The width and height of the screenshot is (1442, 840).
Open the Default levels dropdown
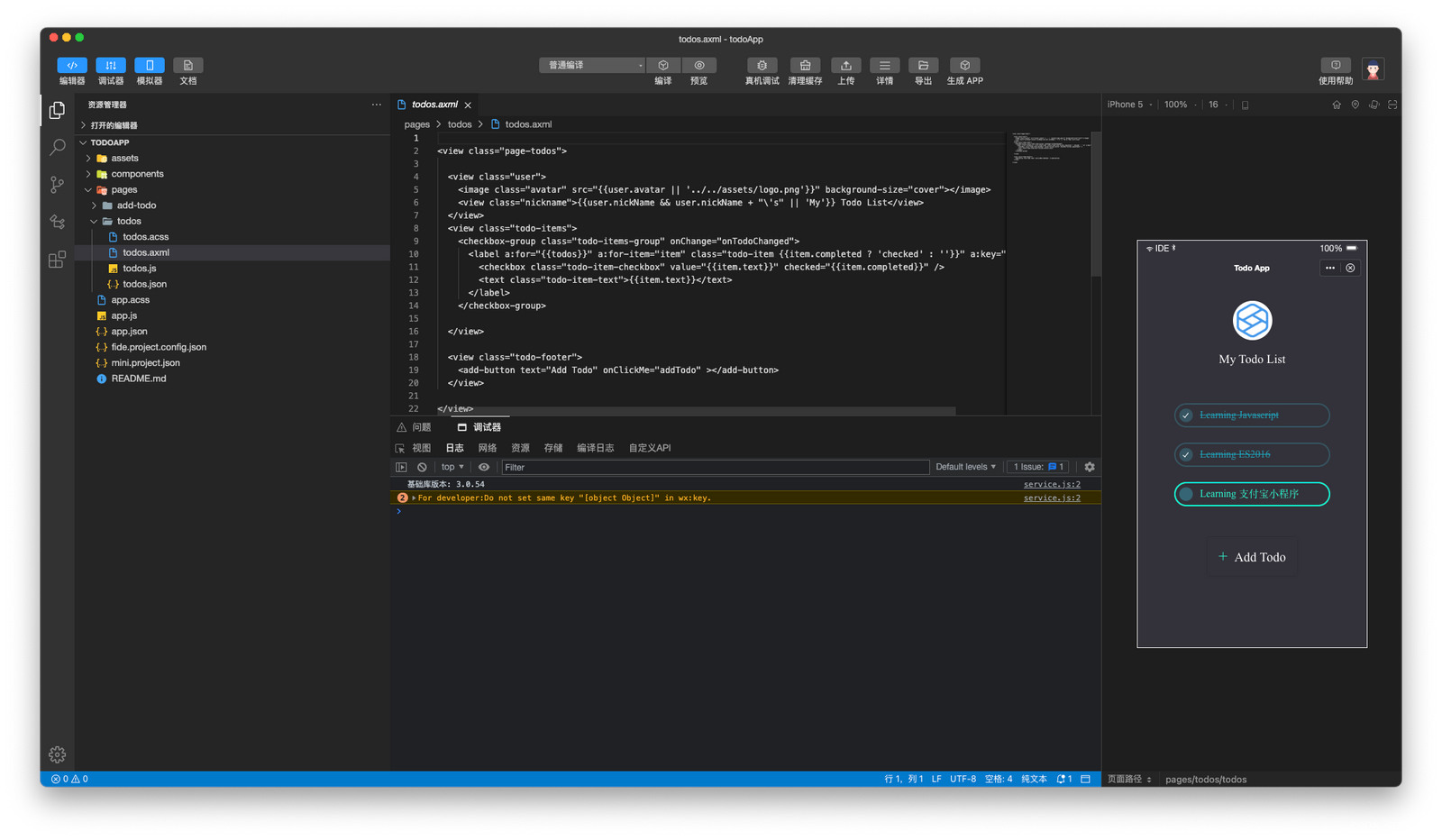[x=965, y=467]
